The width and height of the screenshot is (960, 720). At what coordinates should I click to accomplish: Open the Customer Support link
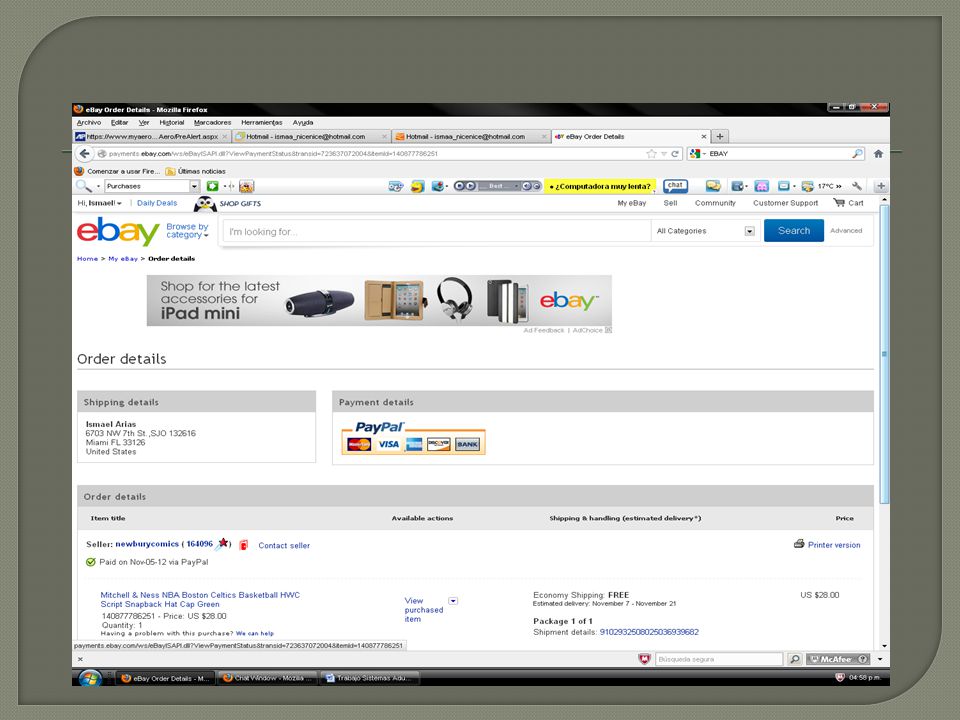pyautogui.click(x=786, y=203)
